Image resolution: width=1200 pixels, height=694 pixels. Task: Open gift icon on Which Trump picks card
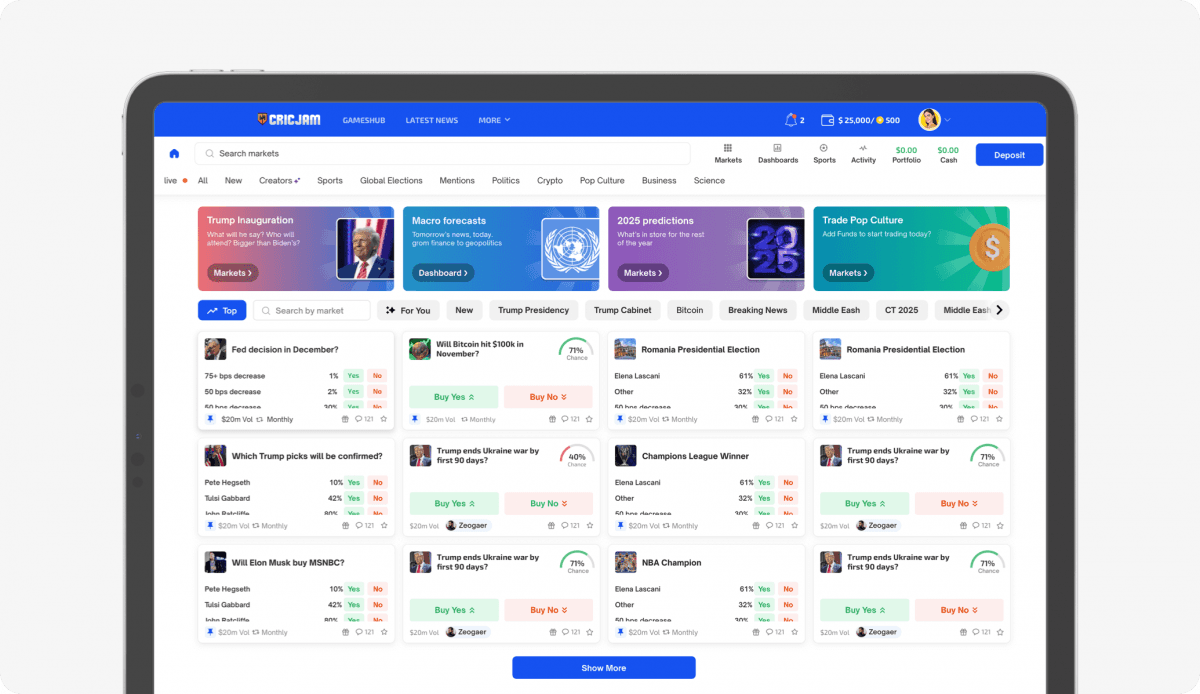[346, 525]
